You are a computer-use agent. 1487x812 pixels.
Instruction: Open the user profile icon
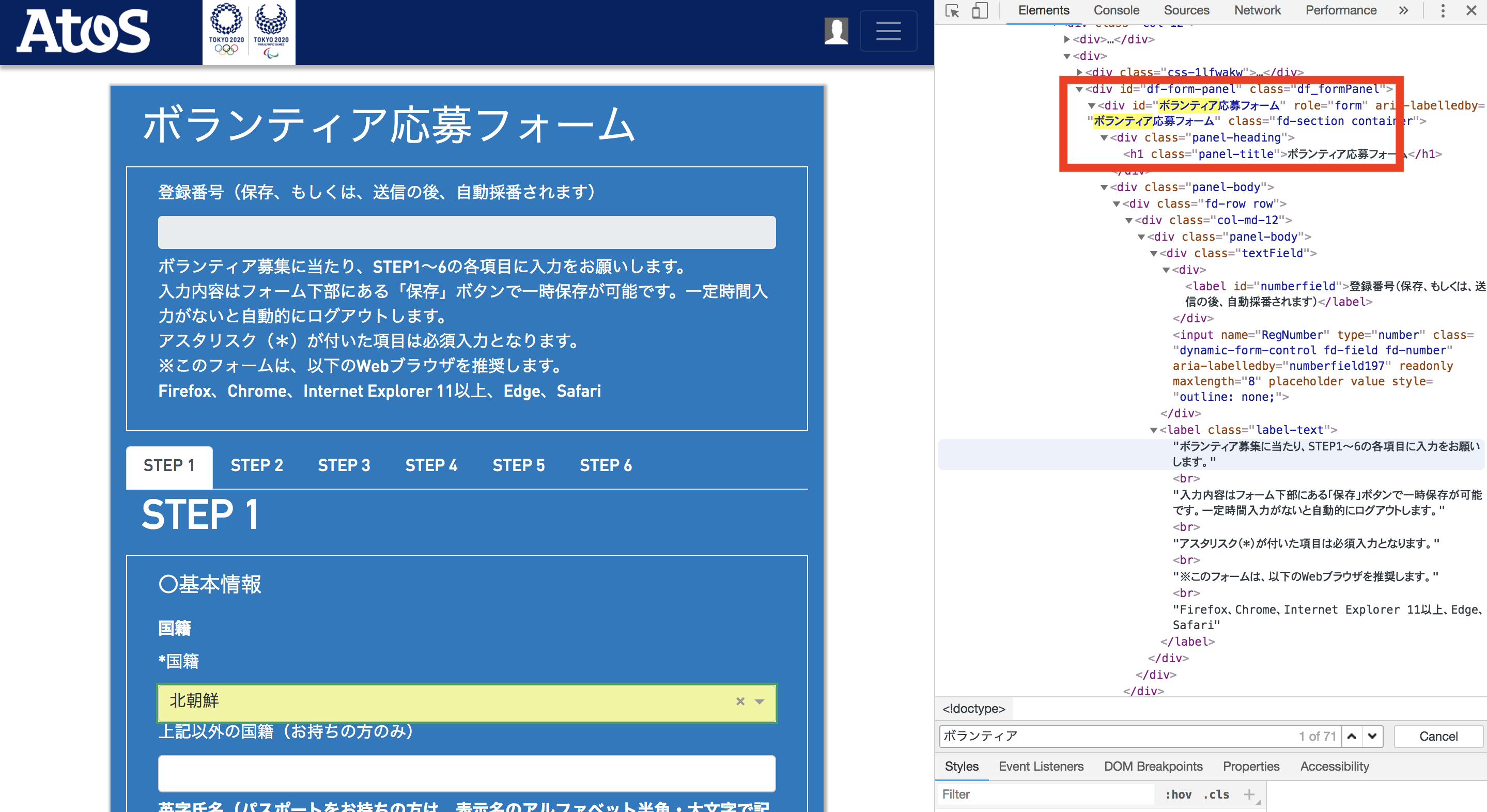tap(836, 30)
